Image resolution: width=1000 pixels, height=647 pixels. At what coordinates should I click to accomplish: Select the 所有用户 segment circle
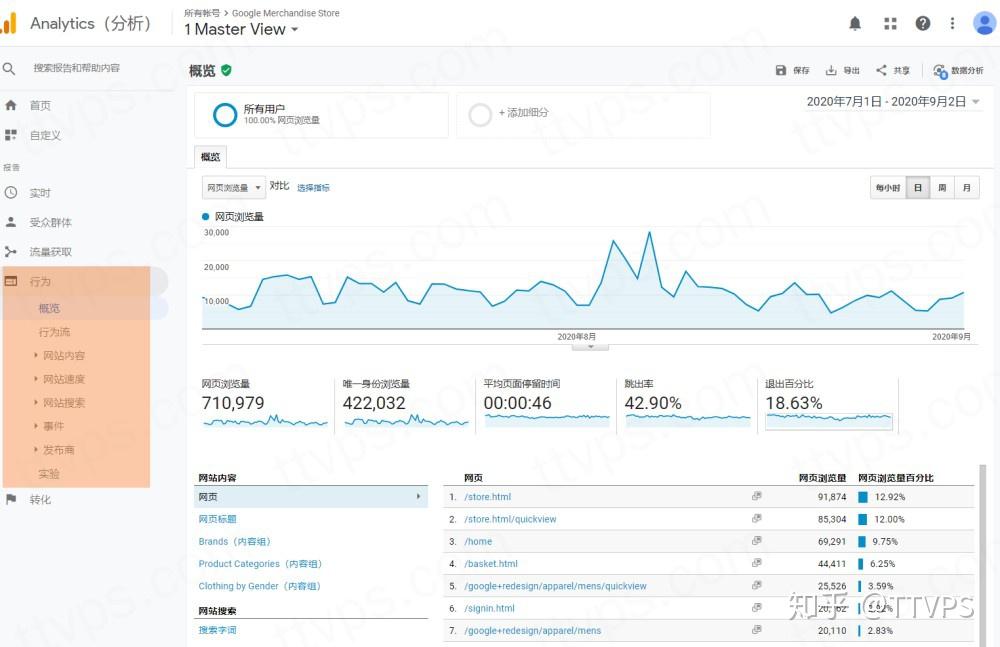click(225, 114)
